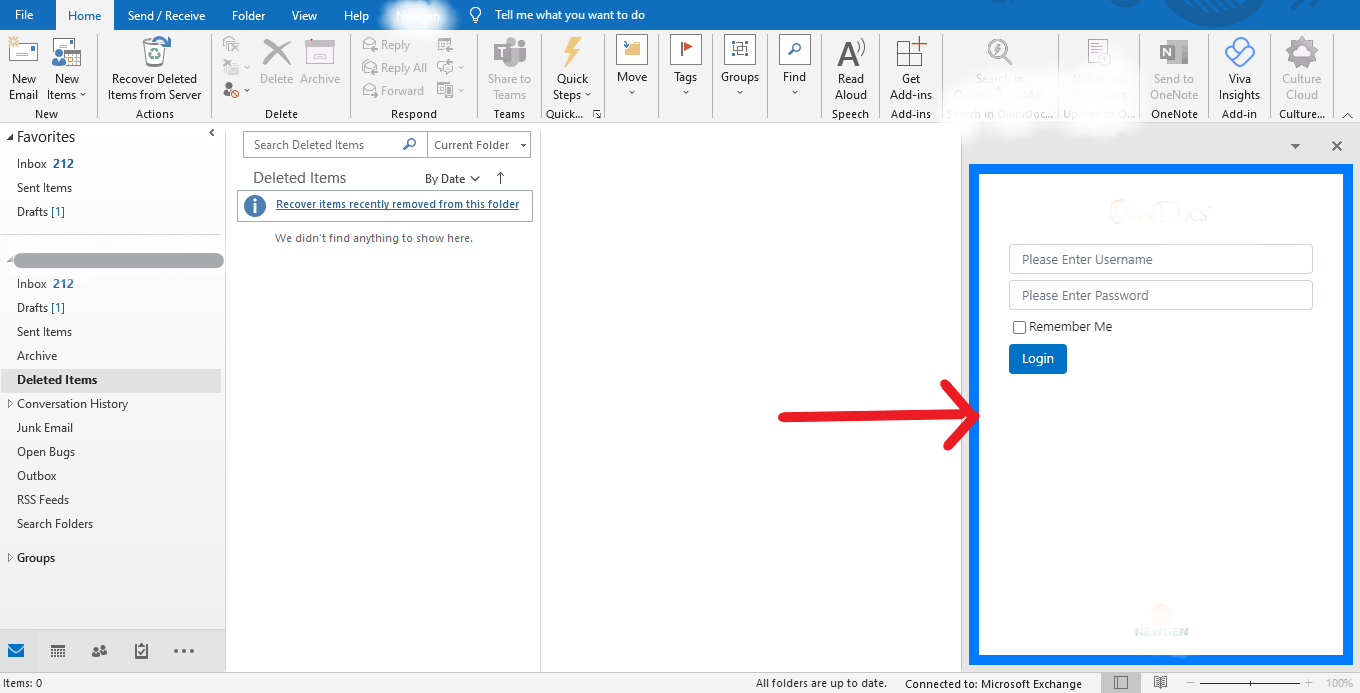Click the Ignore conversation icon

click(231, 45)
